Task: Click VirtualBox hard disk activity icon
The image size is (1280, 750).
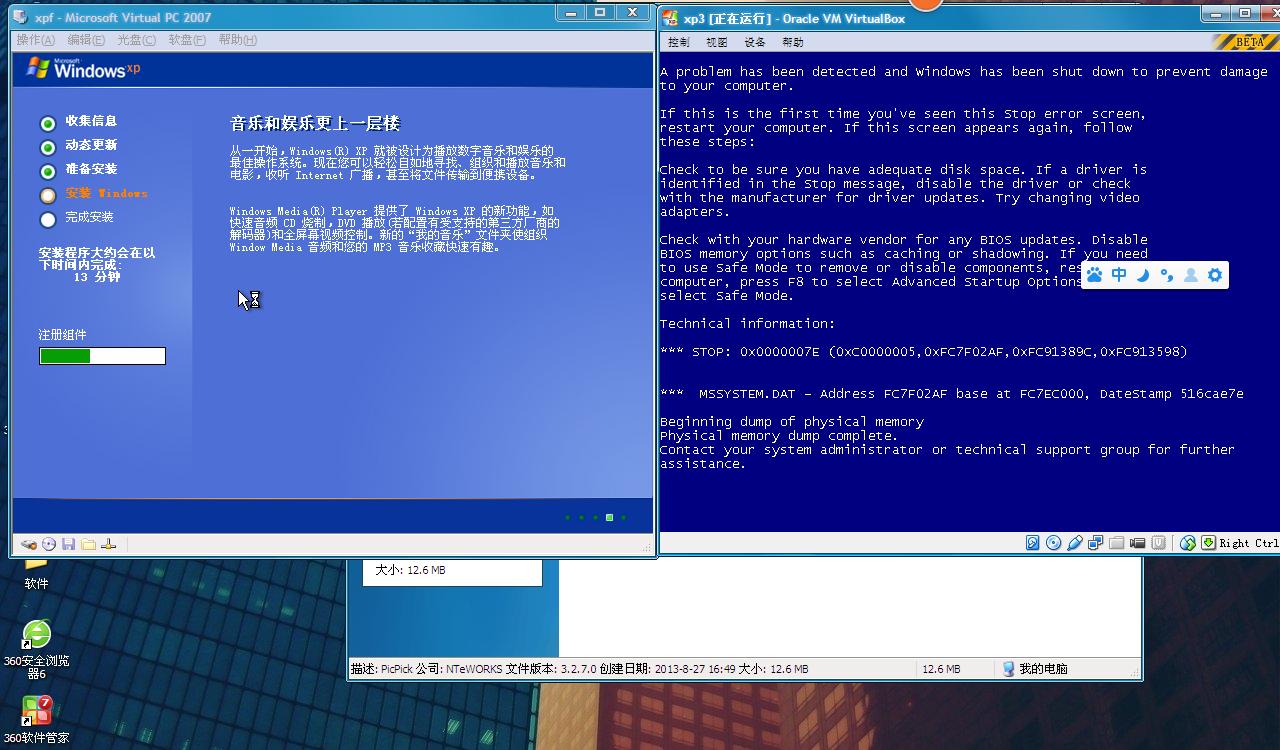Action: pyautogui.click(x=1033, y=543)
